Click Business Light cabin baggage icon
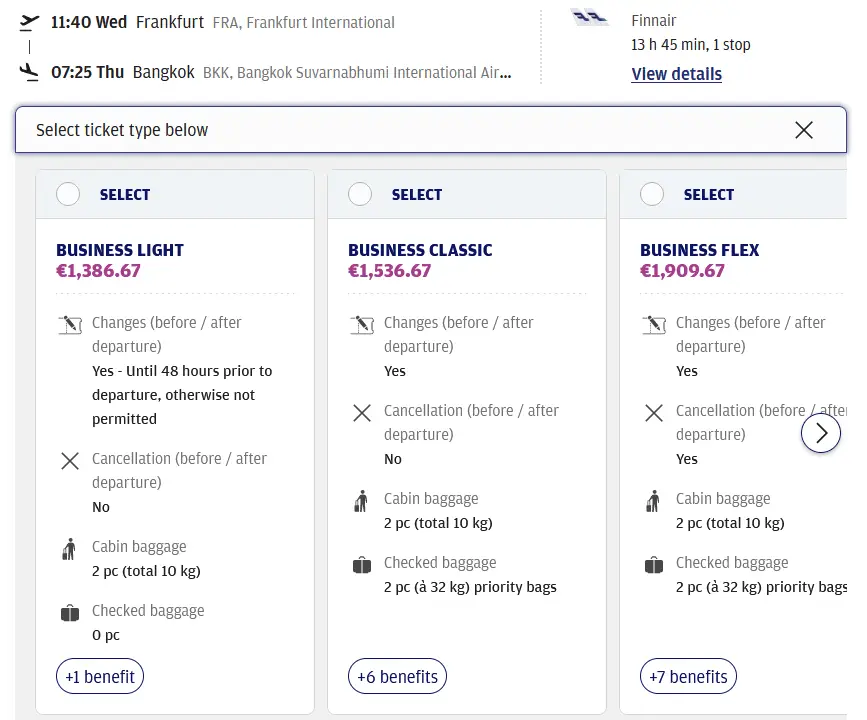 69,548
